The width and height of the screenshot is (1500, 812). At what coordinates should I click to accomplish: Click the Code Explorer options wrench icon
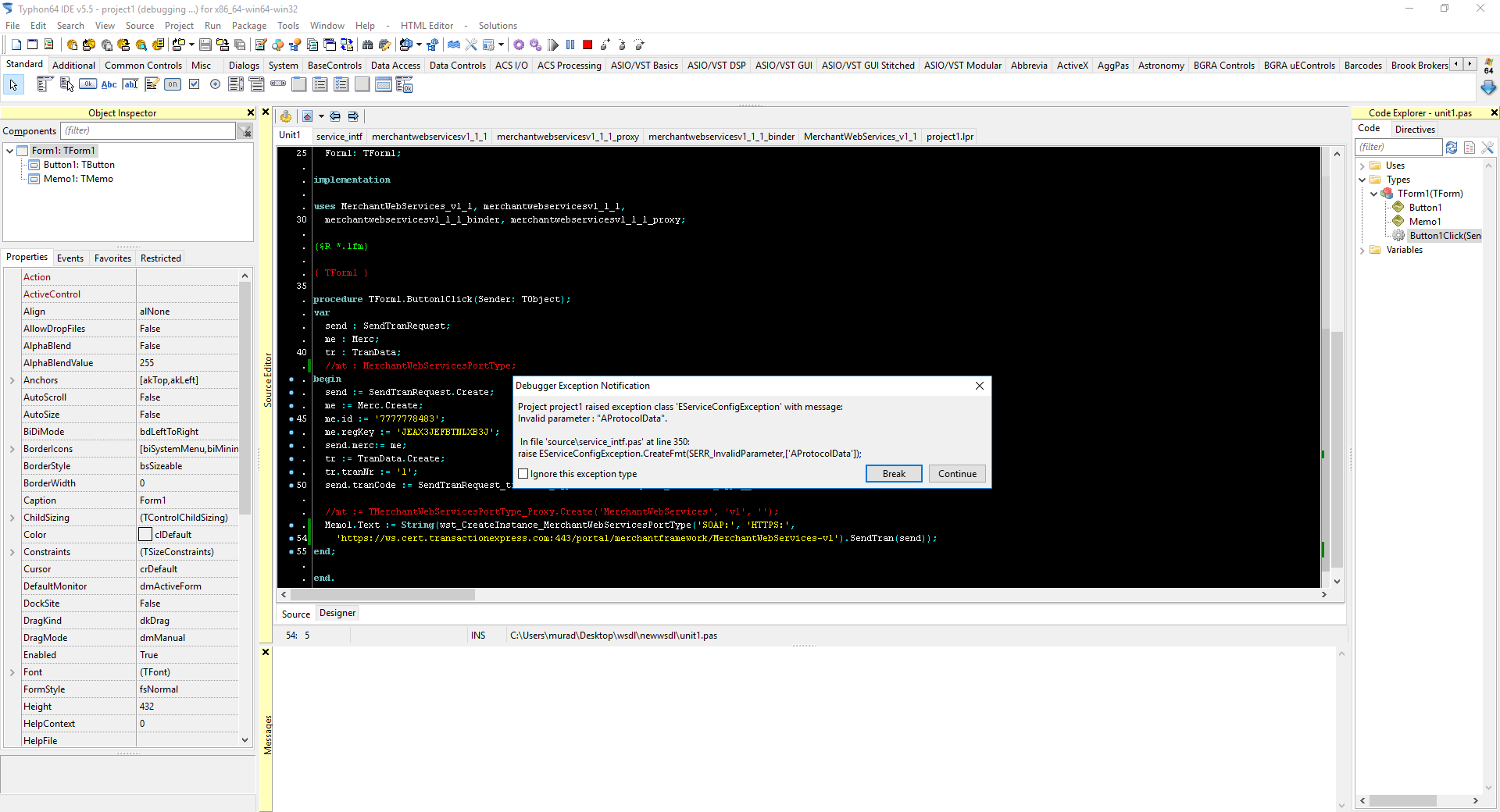click(1487, 148)
